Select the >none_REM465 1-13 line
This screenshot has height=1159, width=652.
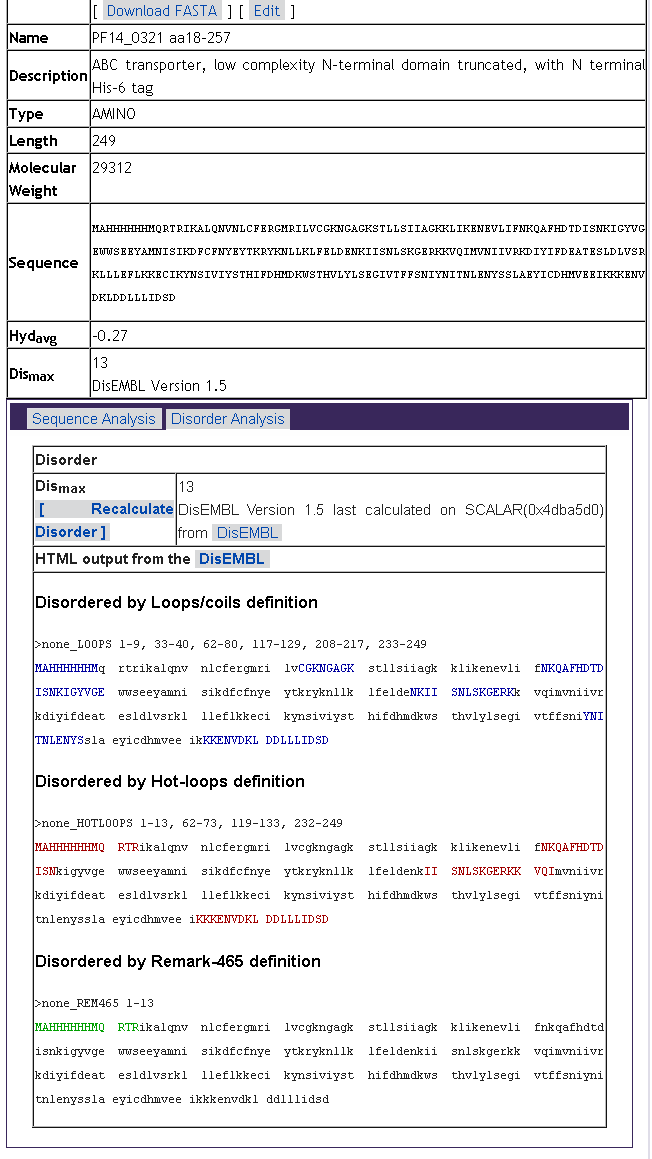click(95, 1004)
